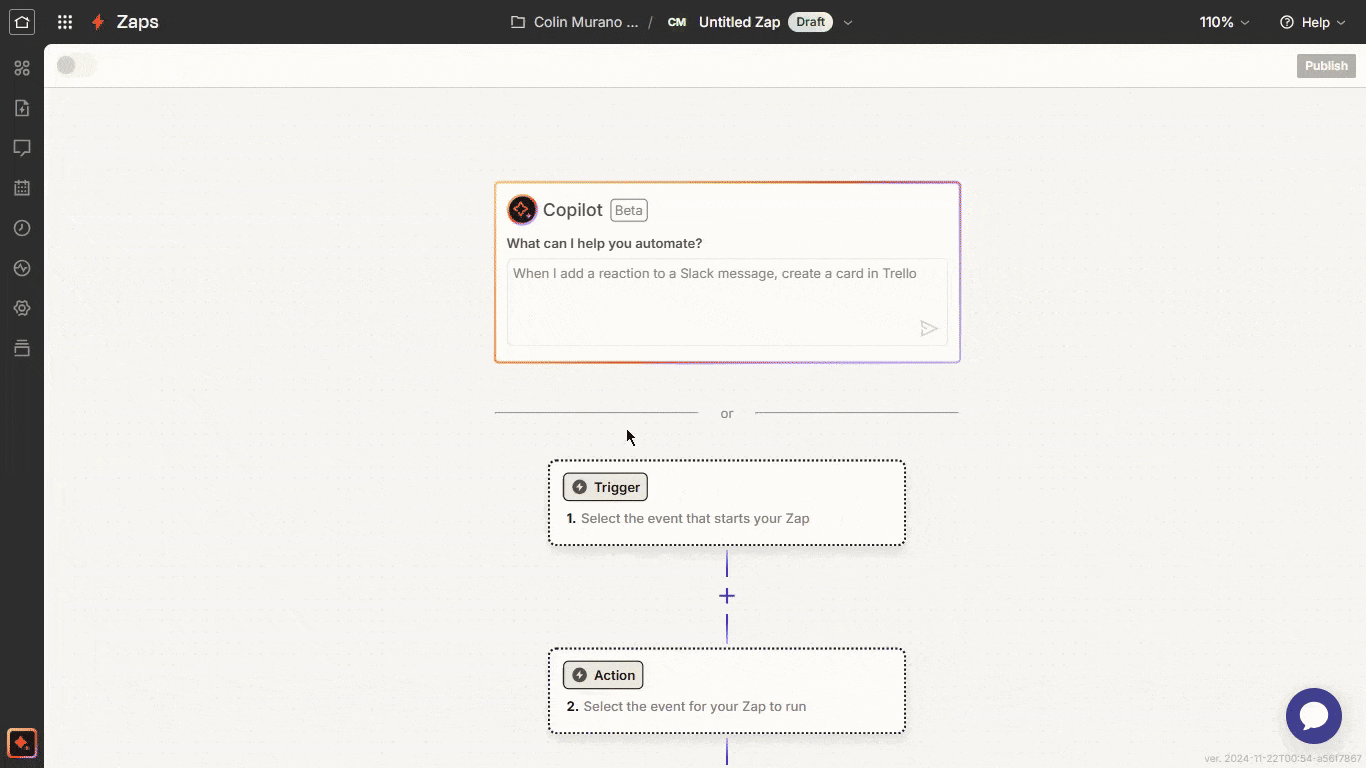Click the Zaps lightning bolt logo
This screenshot has width=1366, height=768.
point(98,22)
